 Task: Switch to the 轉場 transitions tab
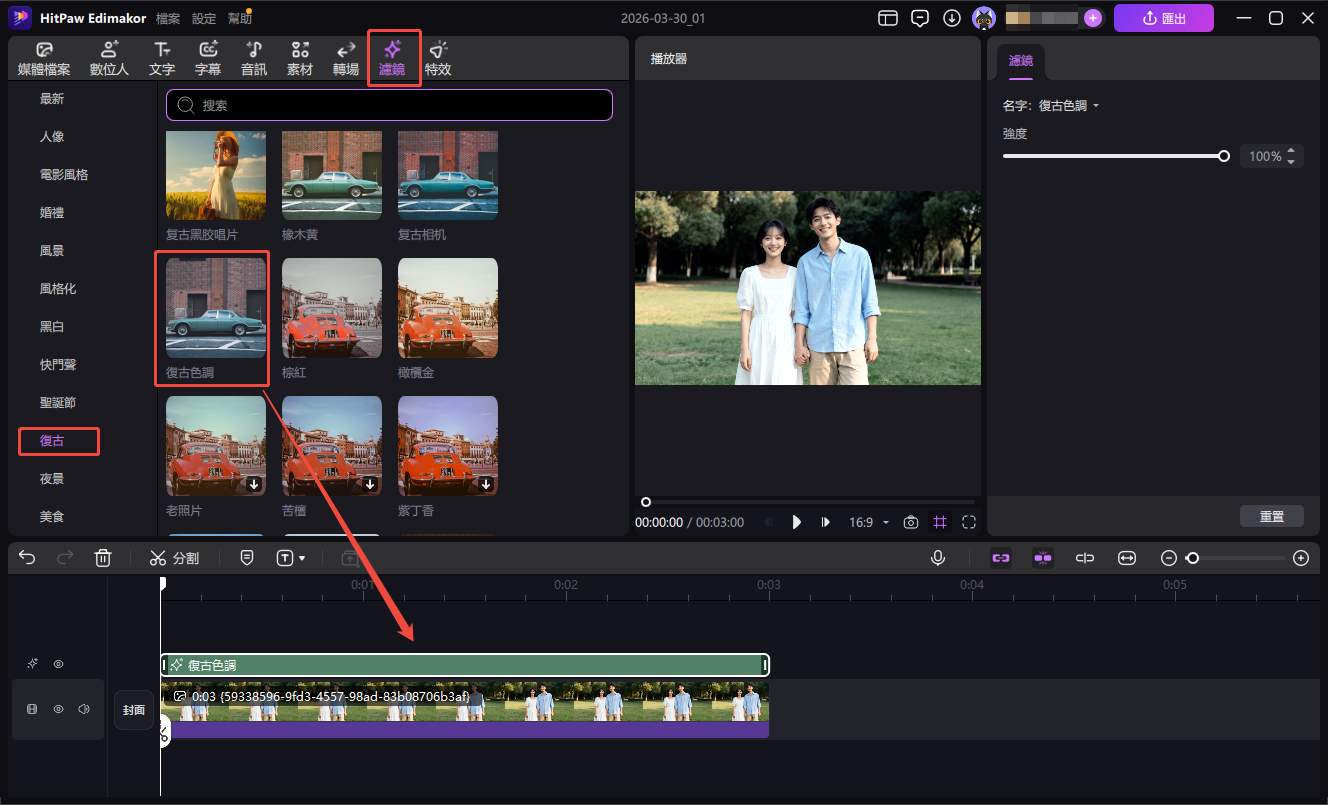(346, 58)
